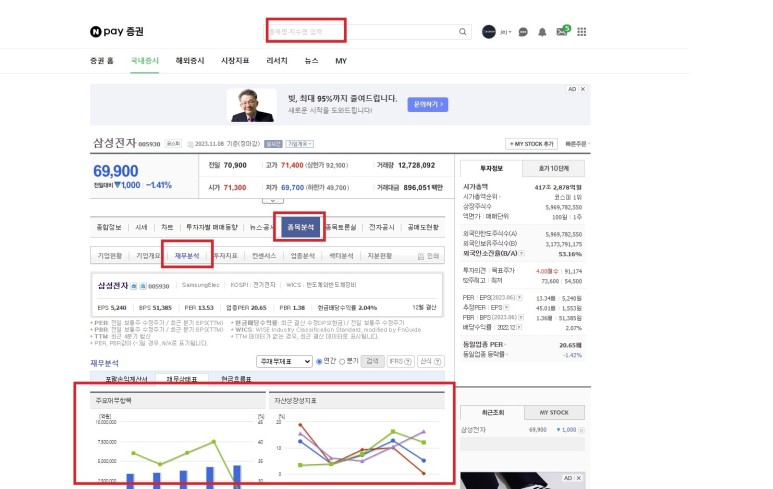Expand the price details chevron below quote table

273,201
